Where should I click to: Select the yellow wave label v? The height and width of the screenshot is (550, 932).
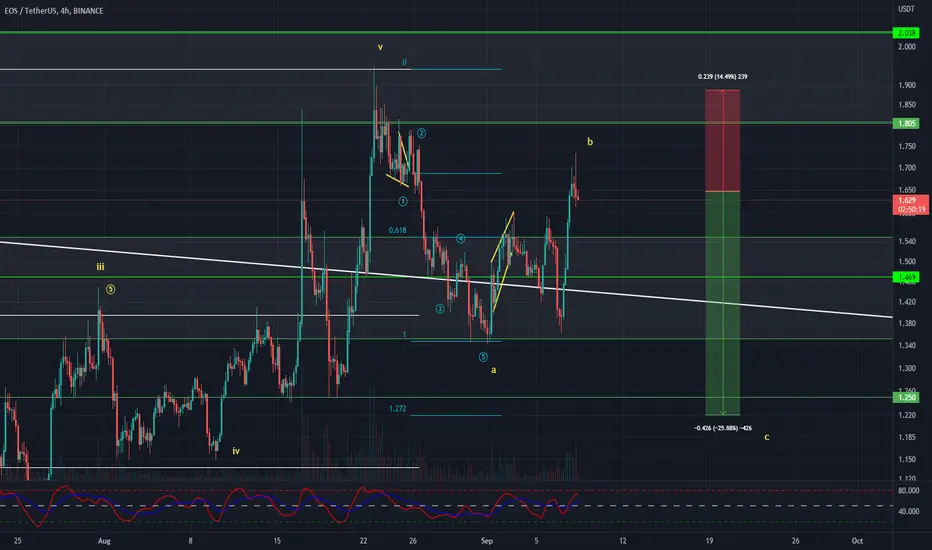coord(380,47)
